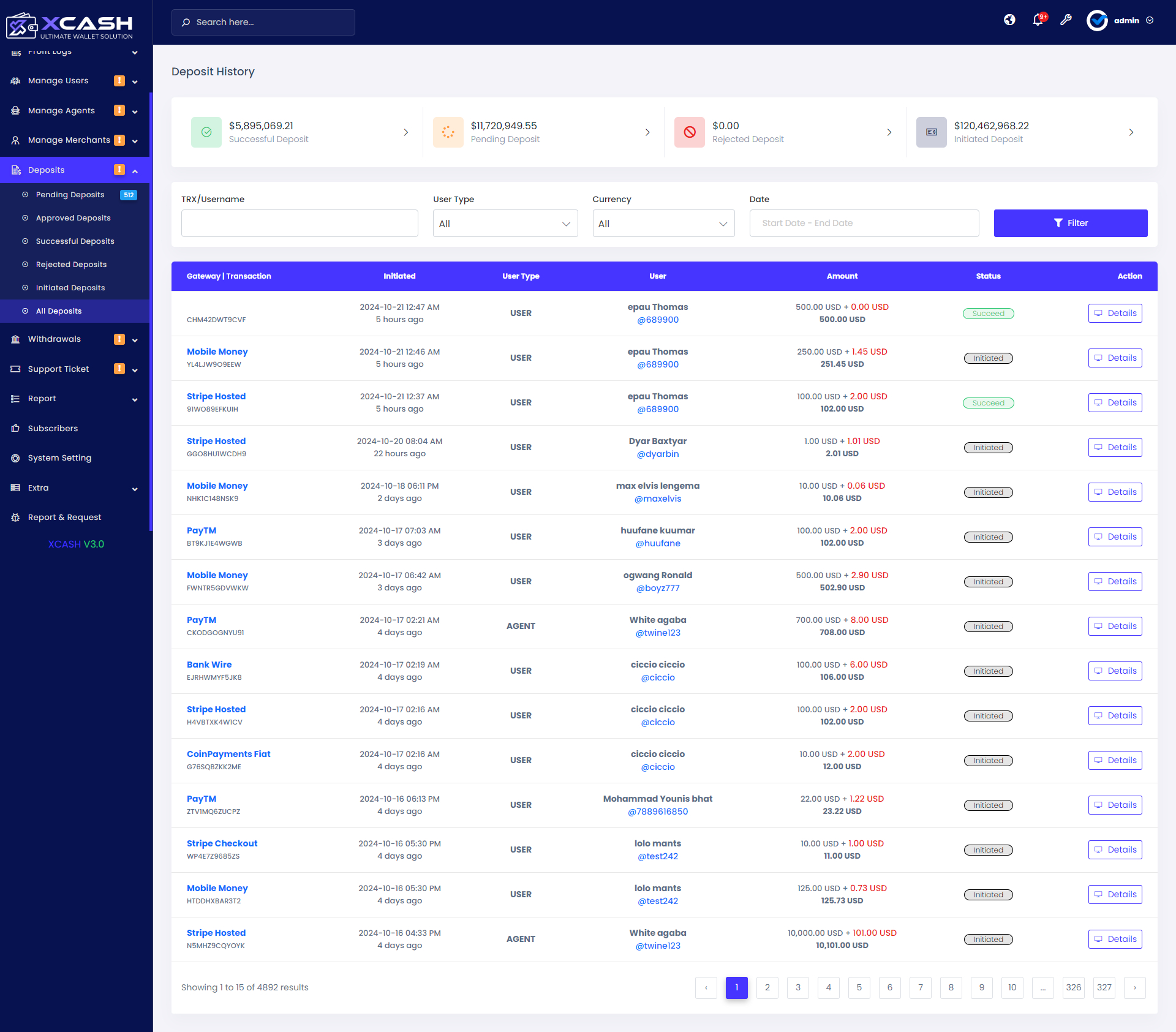The image size is (1176, 1032).
Task: Click the globe icon in top bar
Action: pos(1009,20)
